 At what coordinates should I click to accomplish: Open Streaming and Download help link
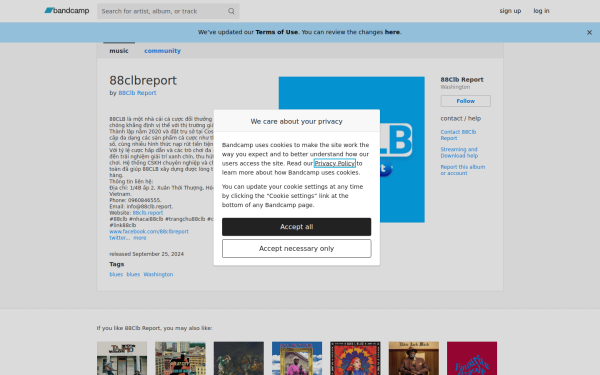coord(459,153)
